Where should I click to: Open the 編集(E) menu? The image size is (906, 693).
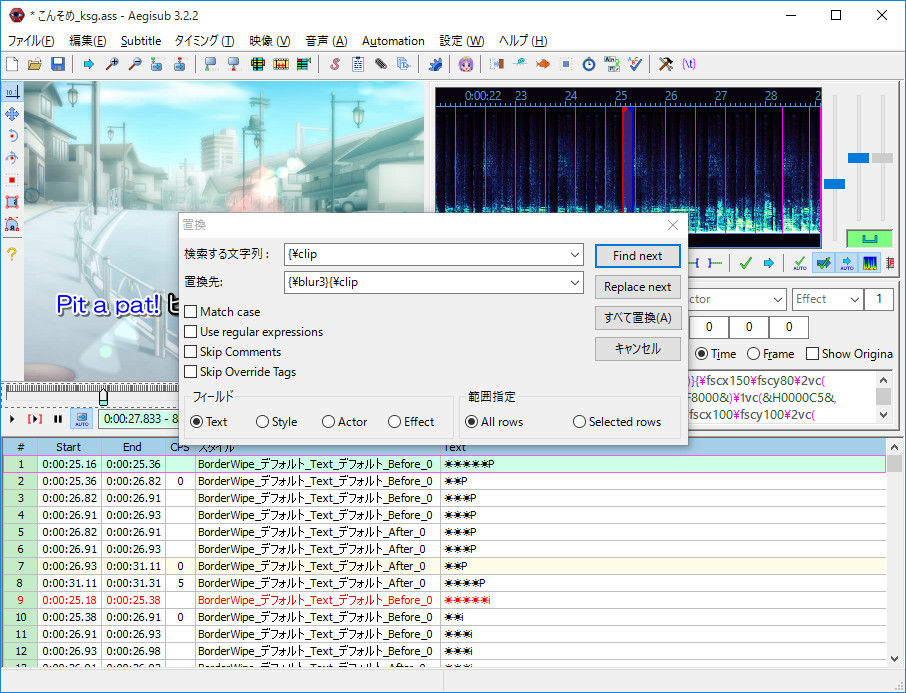coord(88,41)
